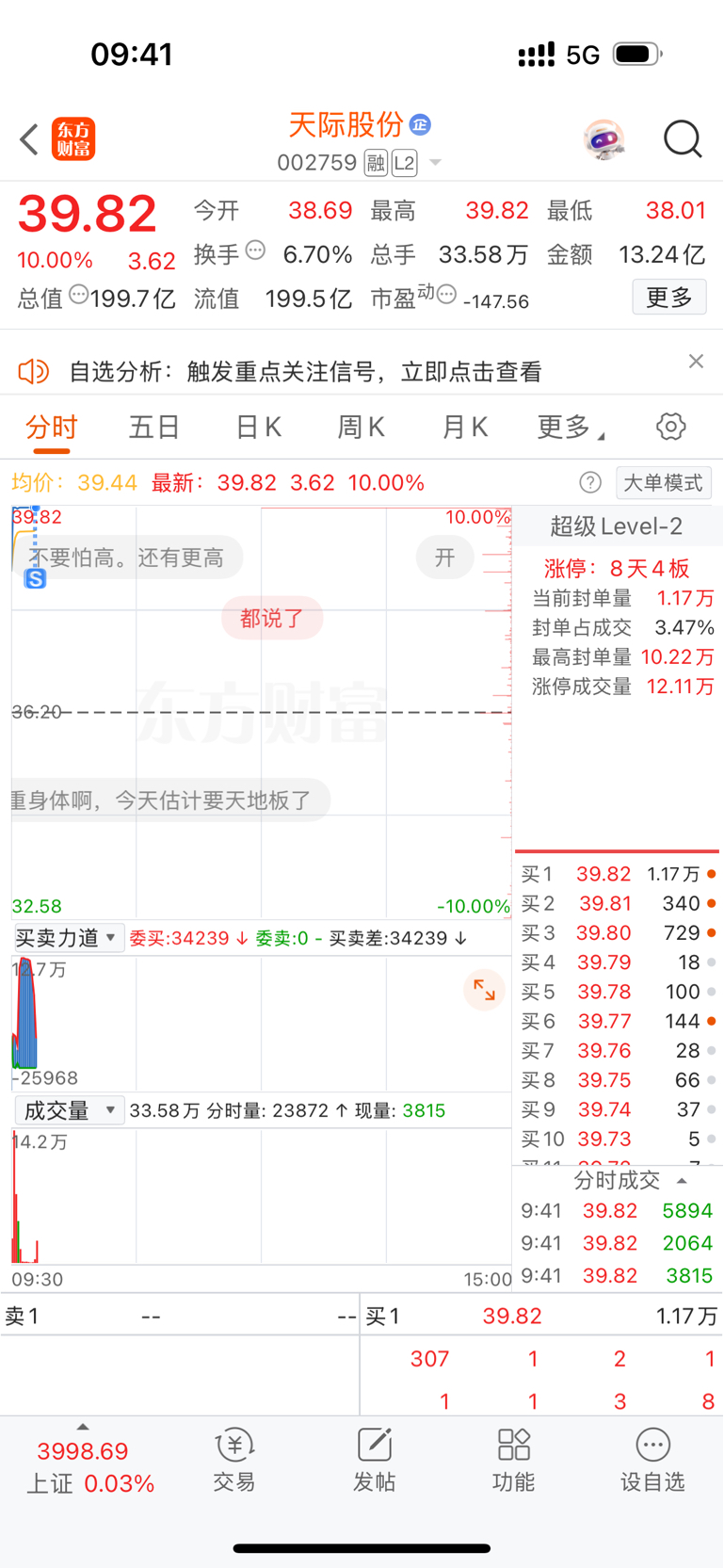Tap iOS battery status icon

tap(637, 54)
